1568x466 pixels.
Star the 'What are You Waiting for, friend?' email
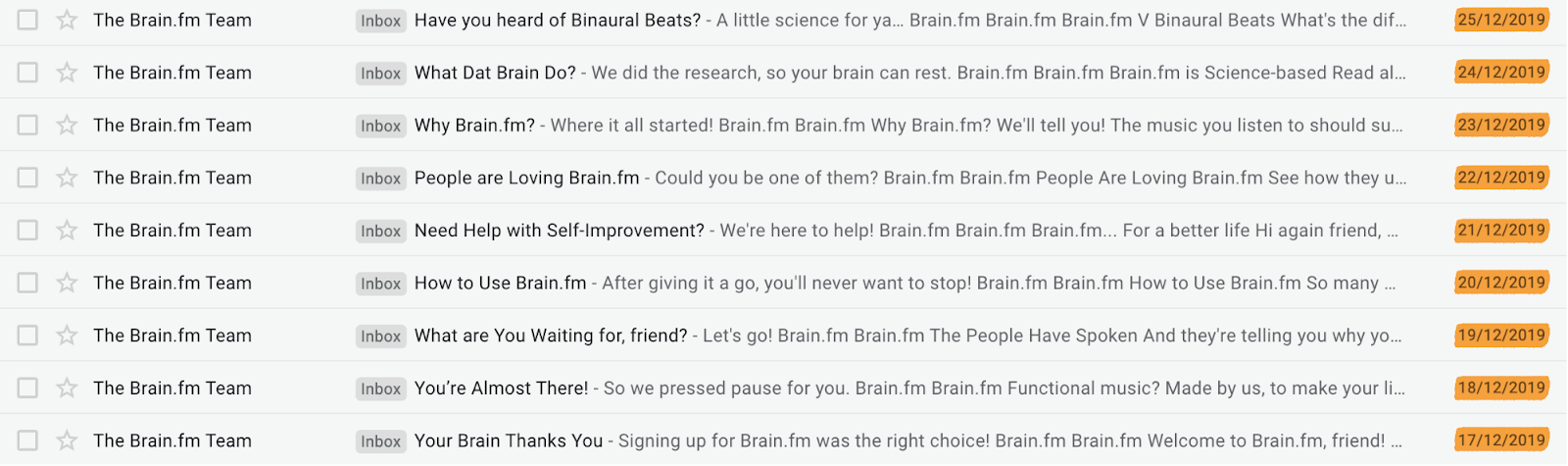coord(67,336)
